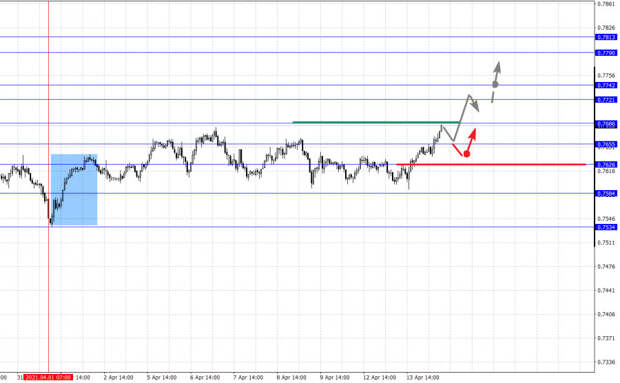Click the 0.7441 price scale value
The width and height of the screenshot is (620, 383).
[606, 291]
